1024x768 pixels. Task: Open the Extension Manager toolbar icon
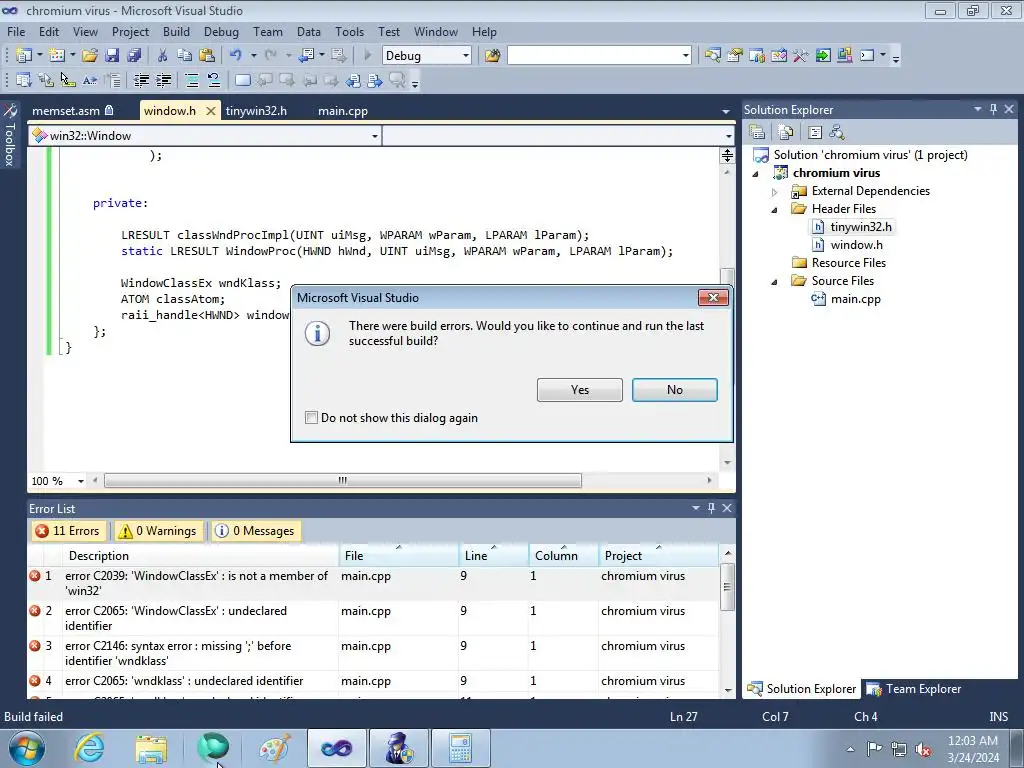click(x=845, y=56)
